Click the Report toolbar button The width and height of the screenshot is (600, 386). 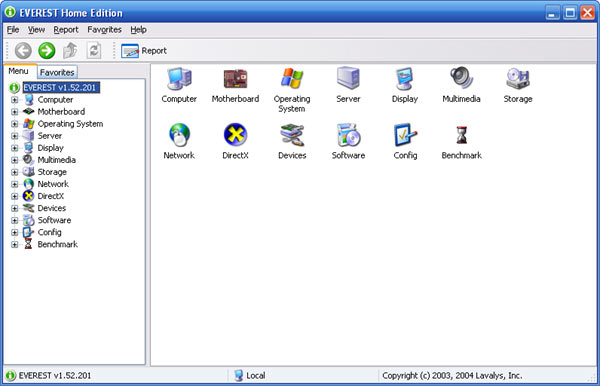[144, 50]
